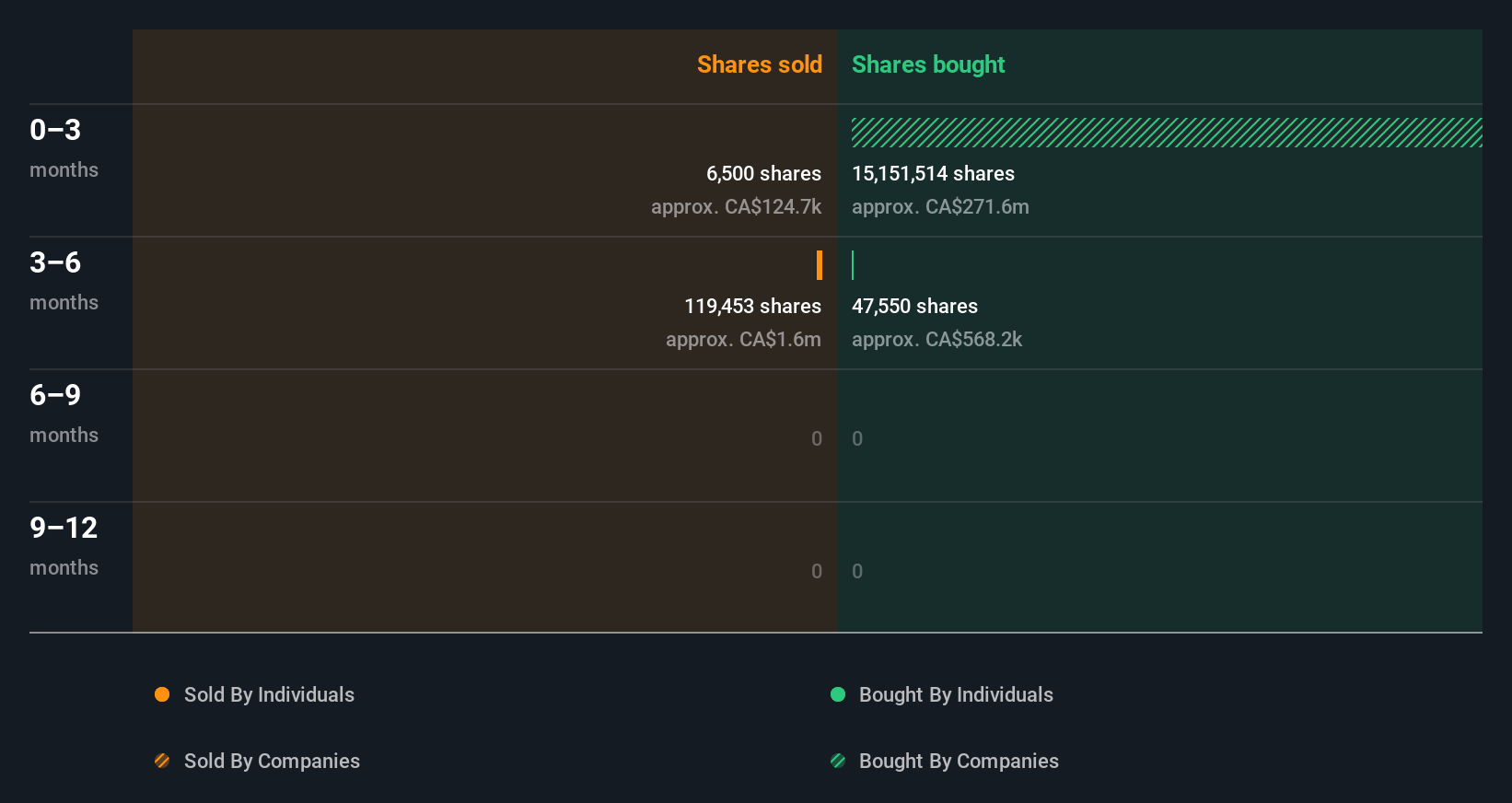Click the green Bought By Individuals legend dot
Screen dimensions: 1512x803
click(x=838, y=694)
